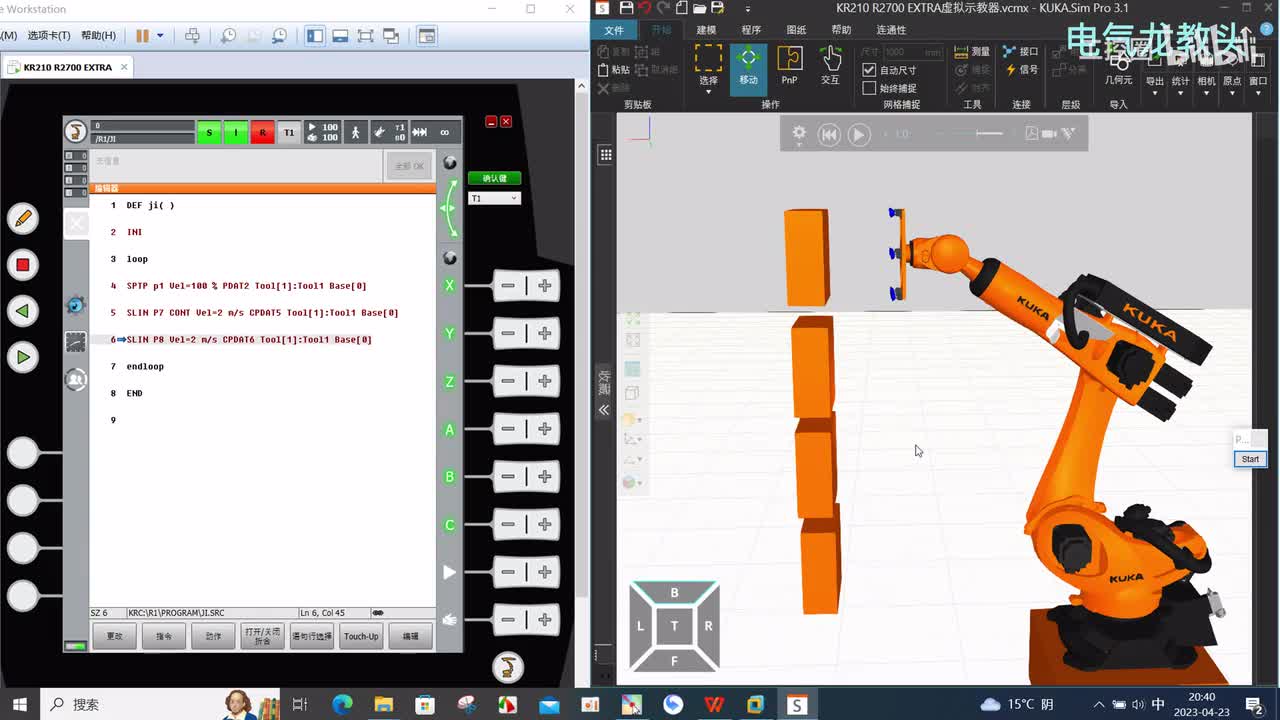Select the KR210 R2700 EXTRA VM tab
Viewport: 1280px width, 720px height.
(68, 67)
